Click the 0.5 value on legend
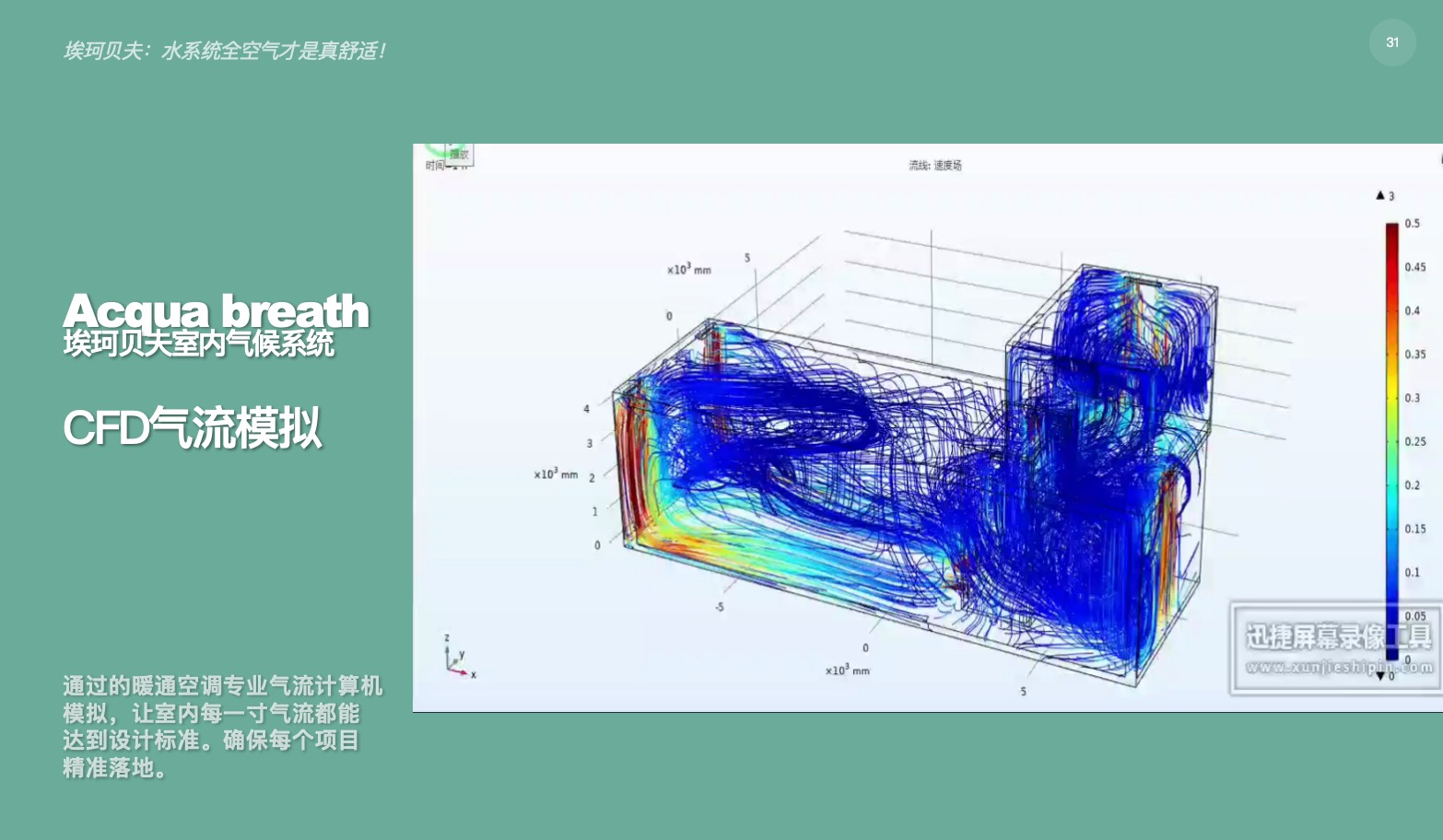Screen dimensions: 1443x840 click(x=1412, y=224)
